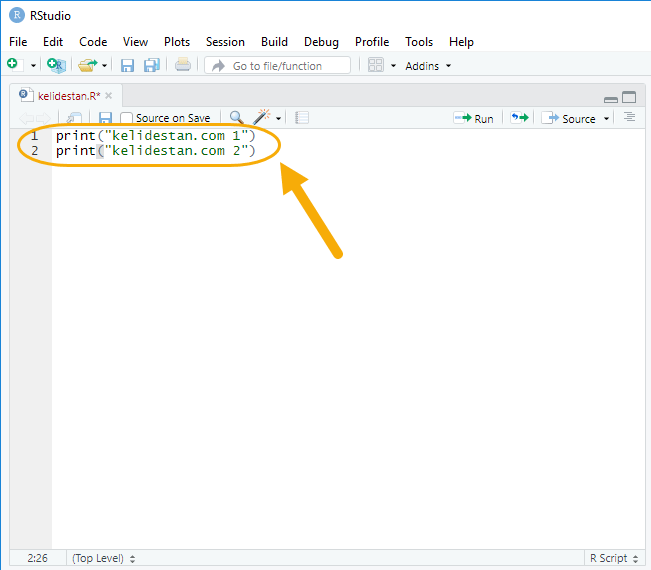Open the Workspace Panes dropdown arrow
The height and width of the screenshot is (570, 651).
[x=393, y=66]
